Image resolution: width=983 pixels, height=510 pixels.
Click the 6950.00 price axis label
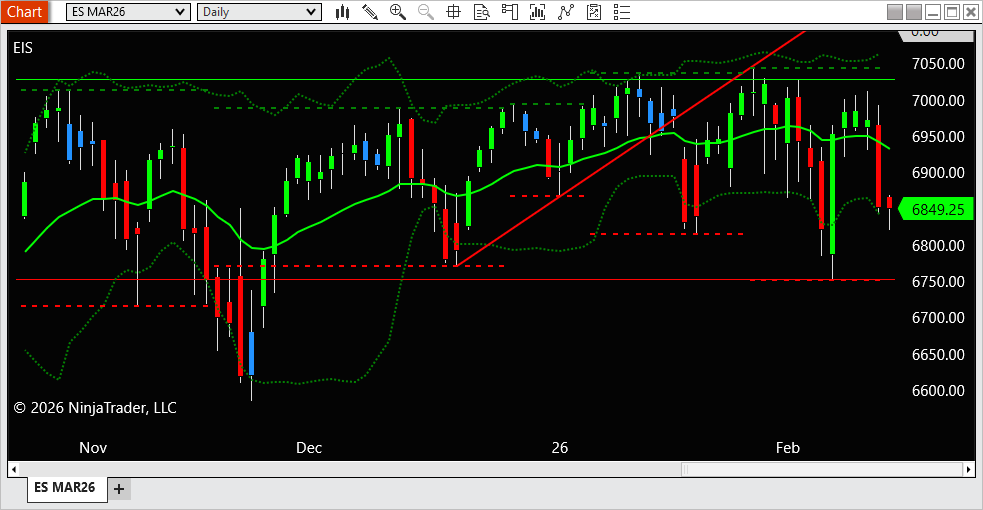pyautogui.click(x=938, y=137)
